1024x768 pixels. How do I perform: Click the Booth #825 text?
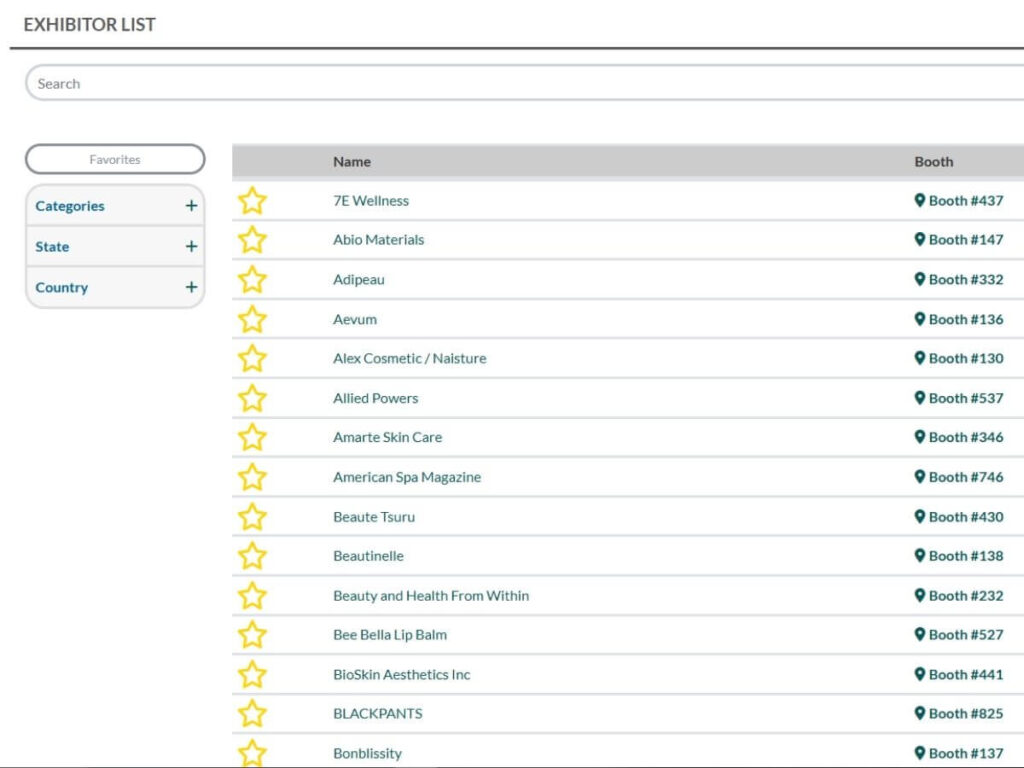(966, 714)
